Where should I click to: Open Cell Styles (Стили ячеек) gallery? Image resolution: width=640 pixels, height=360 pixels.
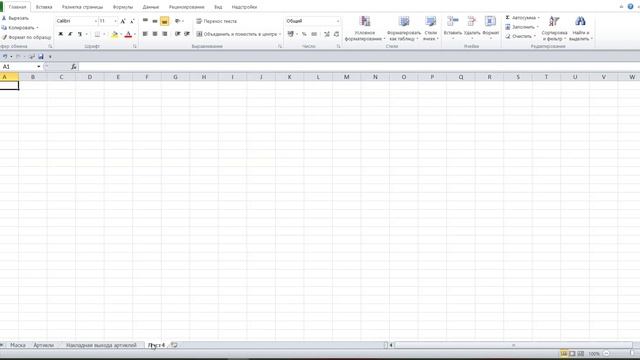tap(431, 28)
